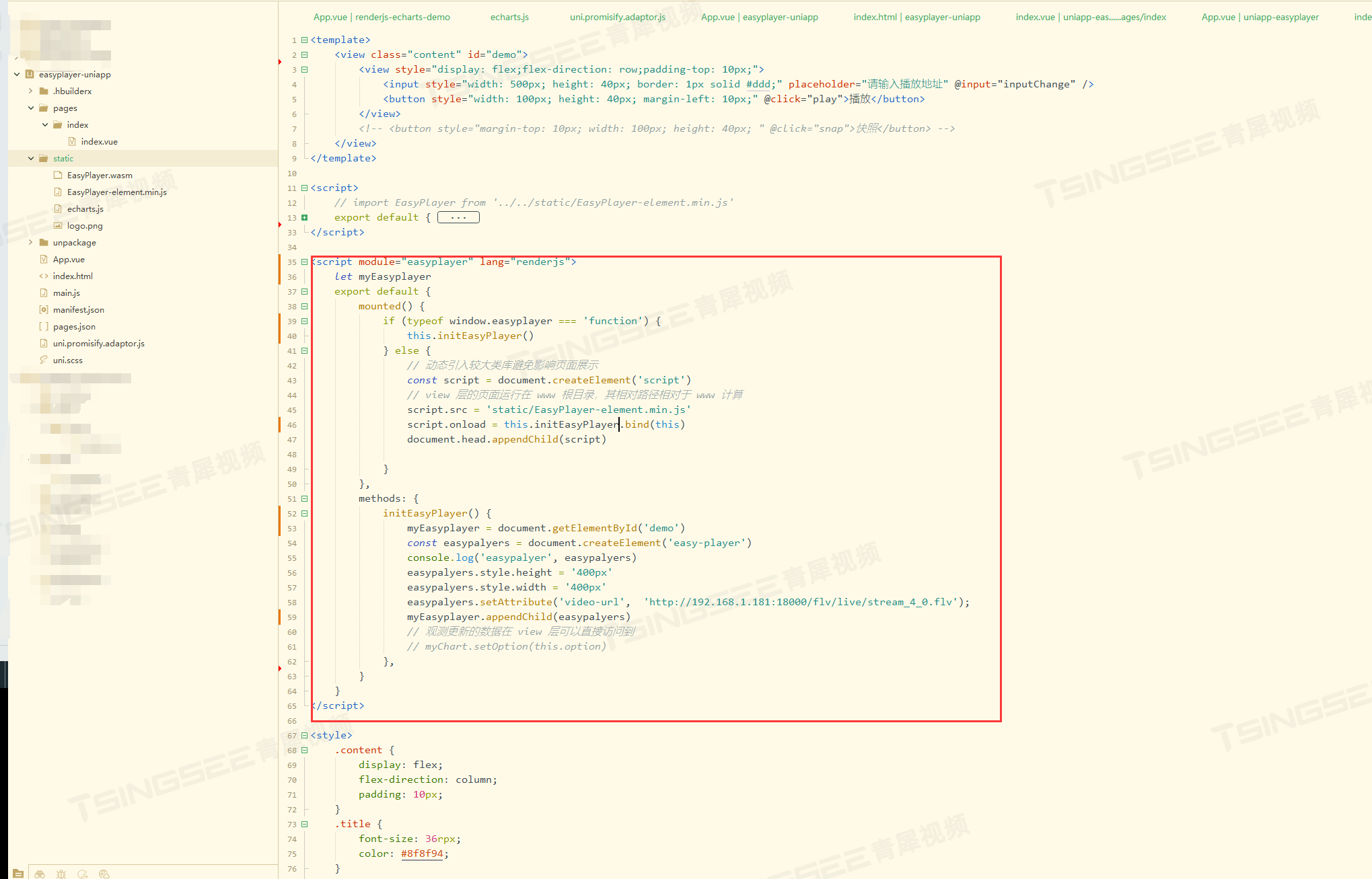Collapse the else block fold marker on line 41
Viewport: 1372px width, 879px height.
click(305, 350)
